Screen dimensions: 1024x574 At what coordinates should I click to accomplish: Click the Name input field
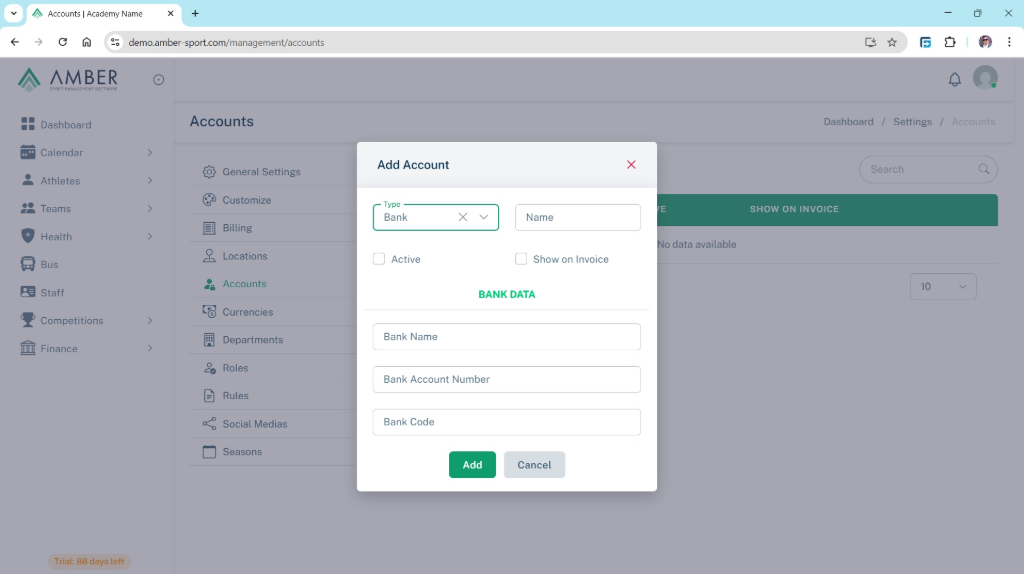point(577,217)
